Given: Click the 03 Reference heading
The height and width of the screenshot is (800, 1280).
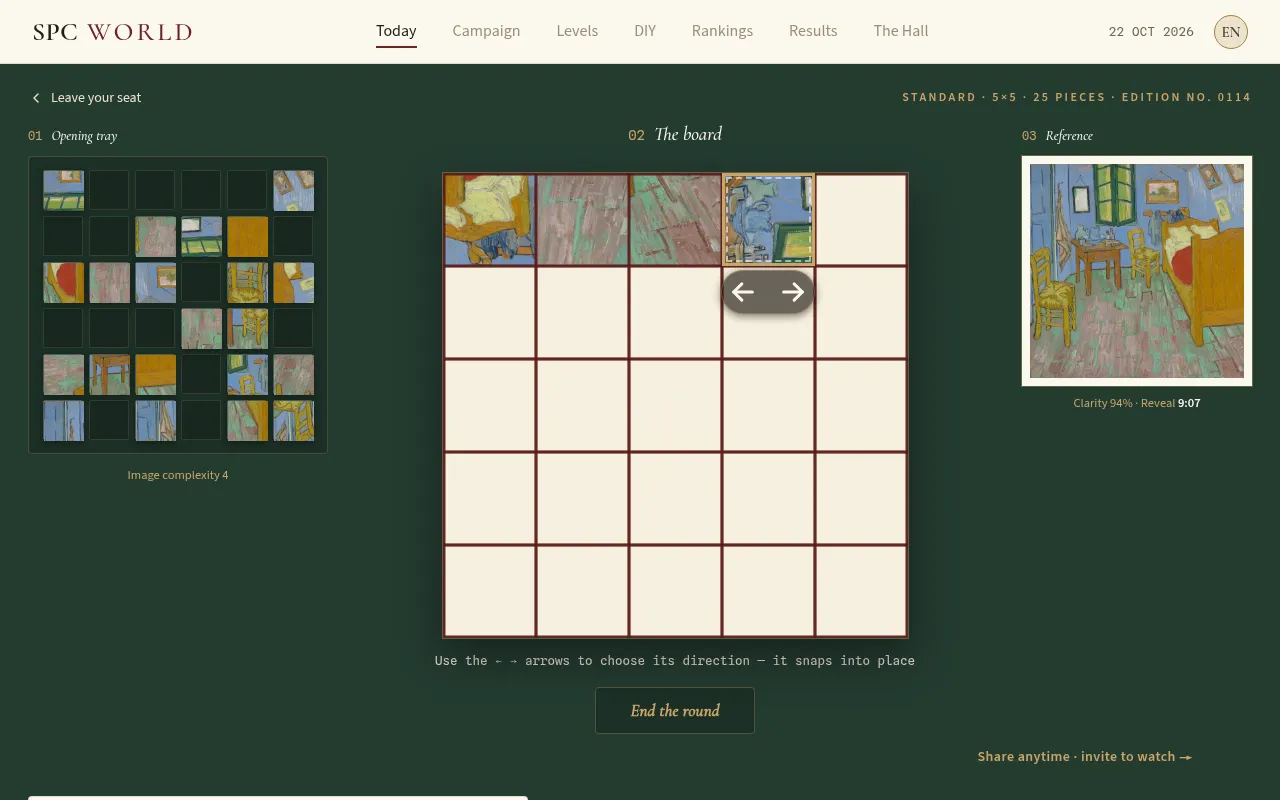Looking at the screenshot, I should tap(1057, 136).
